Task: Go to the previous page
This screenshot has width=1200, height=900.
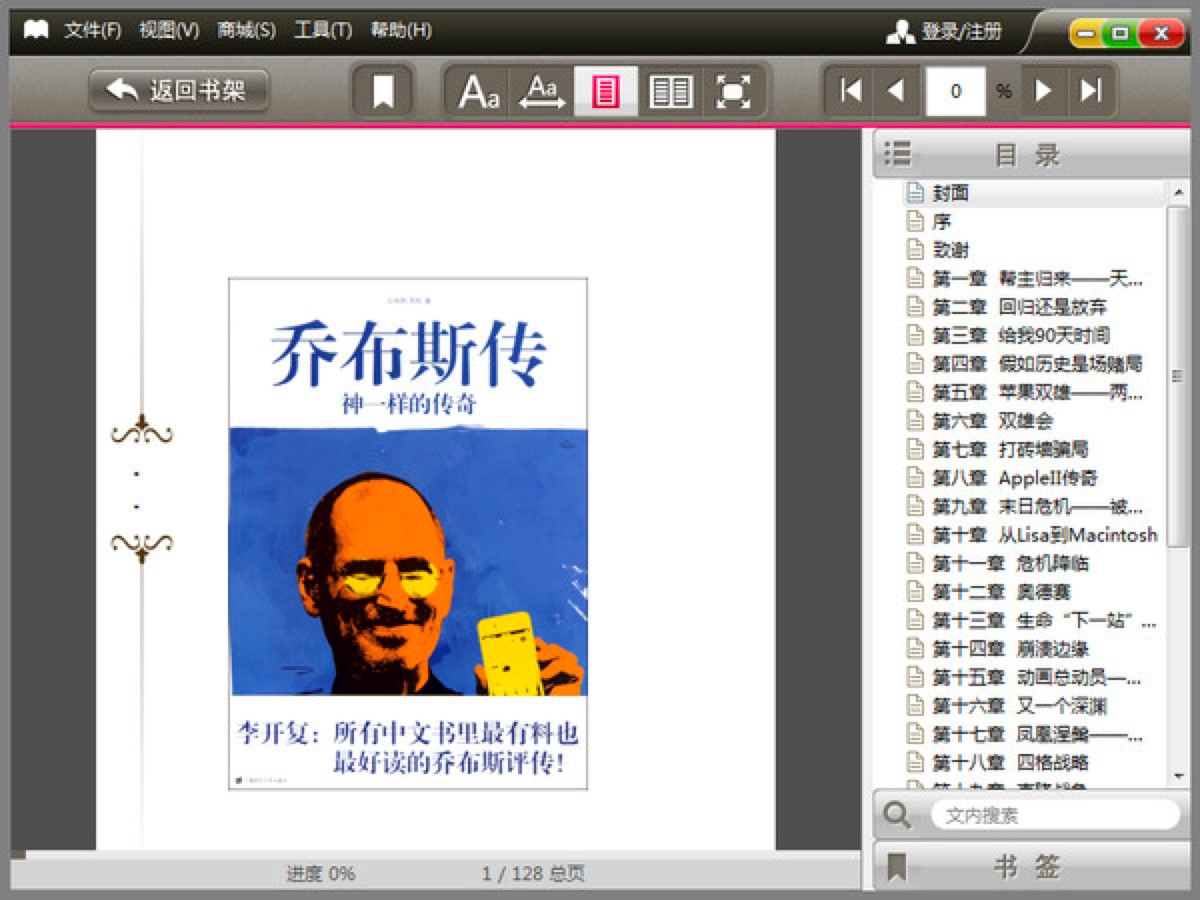Action: (x=896, y=90)
